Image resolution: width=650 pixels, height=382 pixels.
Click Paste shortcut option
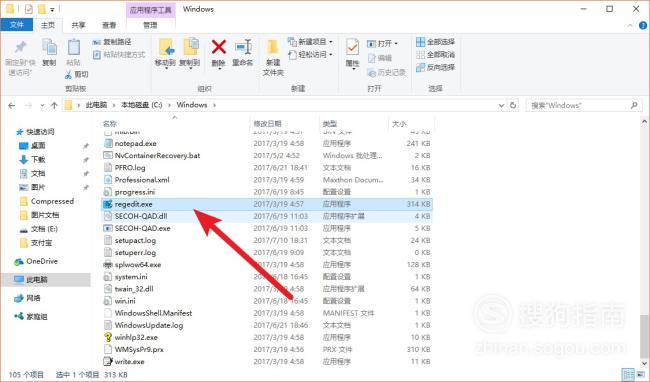(x=119, y=54)
